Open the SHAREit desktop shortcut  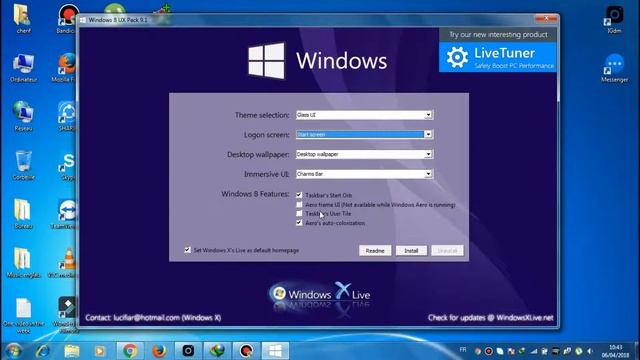click(67, 116)
